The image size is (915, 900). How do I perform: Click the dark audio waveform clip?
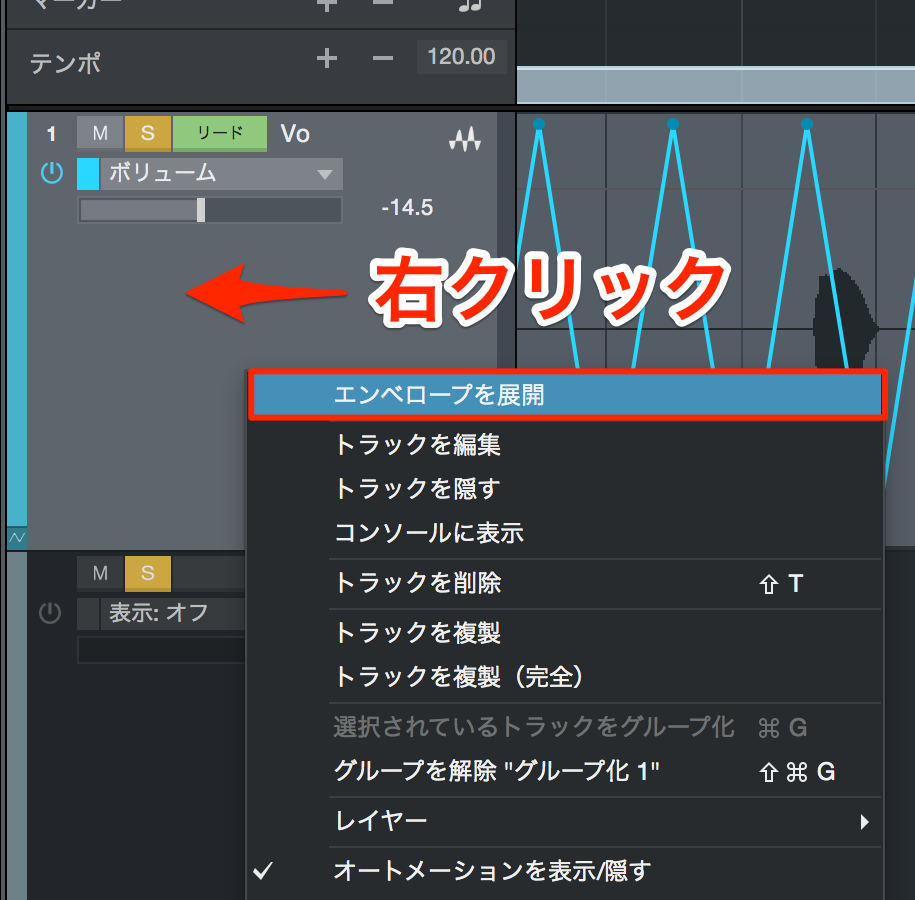click(844, 320)
